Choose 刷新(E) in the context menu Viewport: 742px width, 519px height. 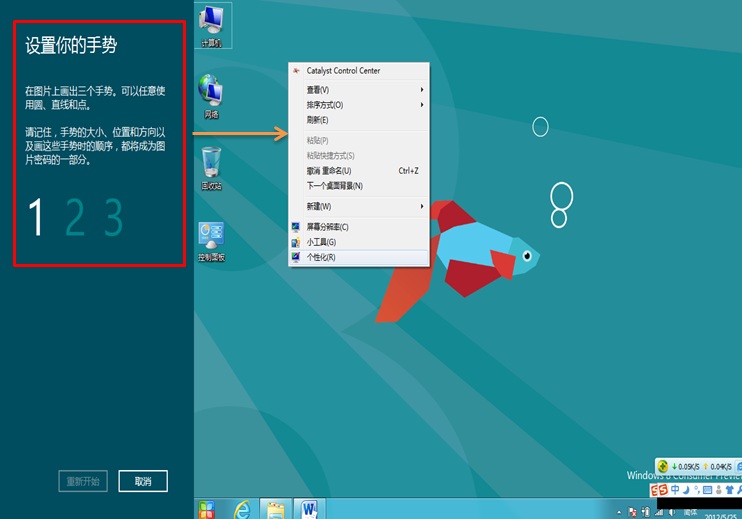[x=359, y=120]
